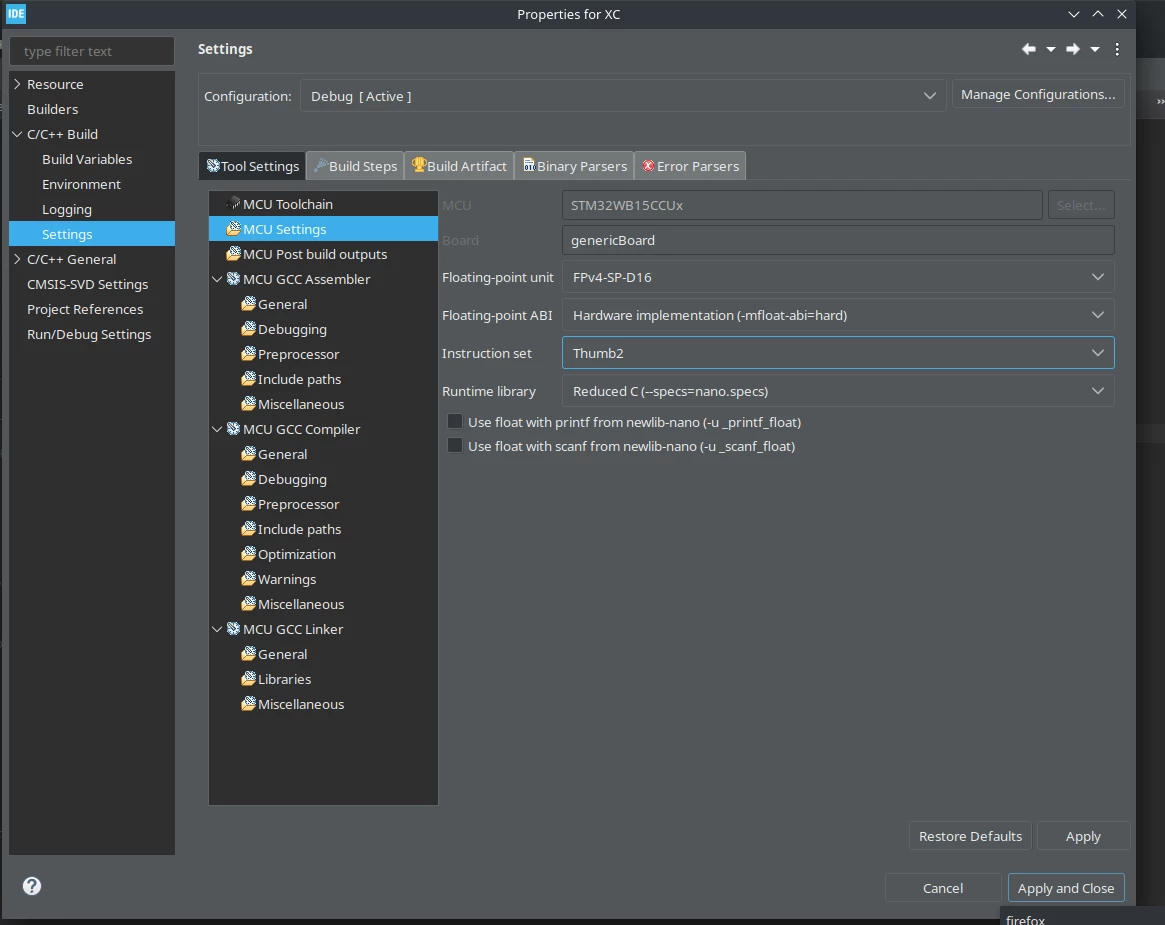The height and width of the screenshot is (925, 1165).
Task: Click the Manage Configurations button
Action: click(x=1037, y=94)
